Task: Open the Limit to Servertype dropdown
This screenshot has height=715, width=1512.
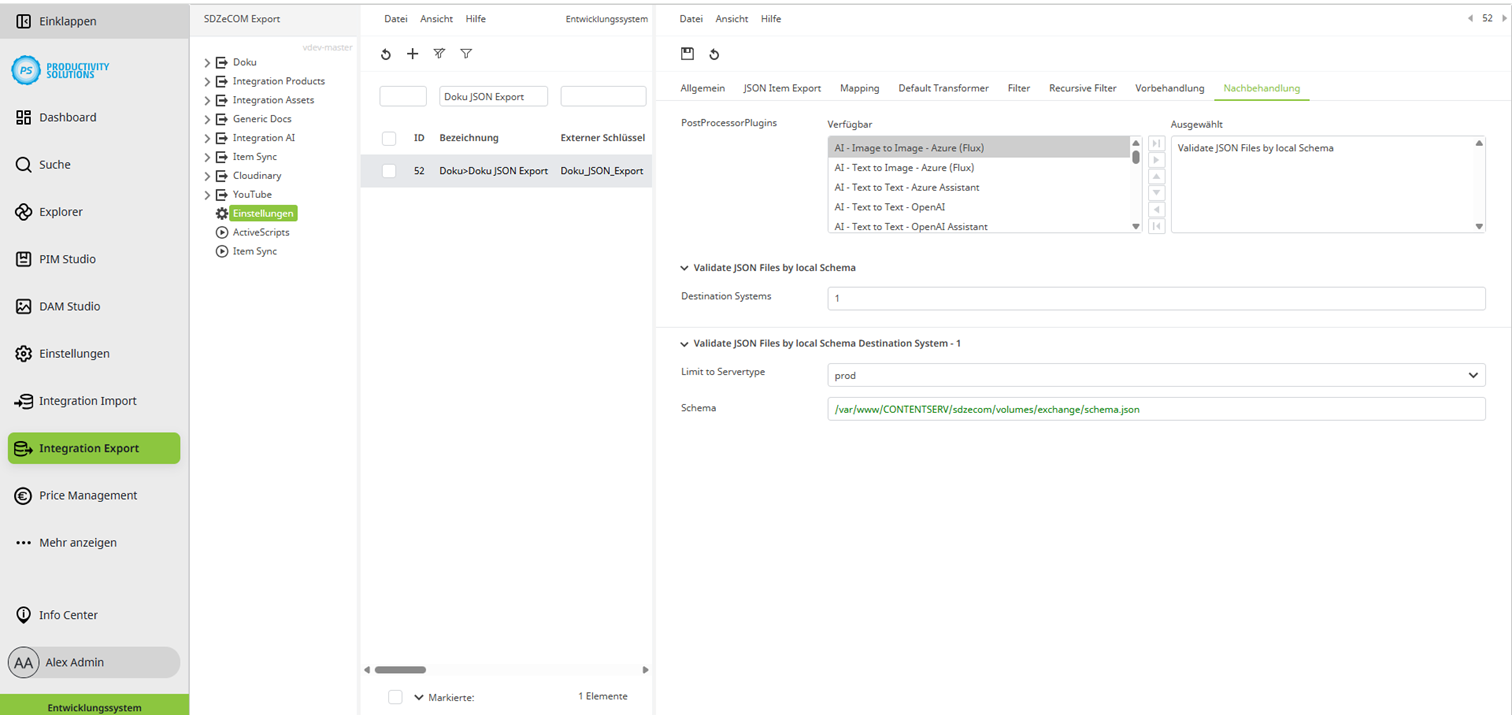Action: point(1472,374)
